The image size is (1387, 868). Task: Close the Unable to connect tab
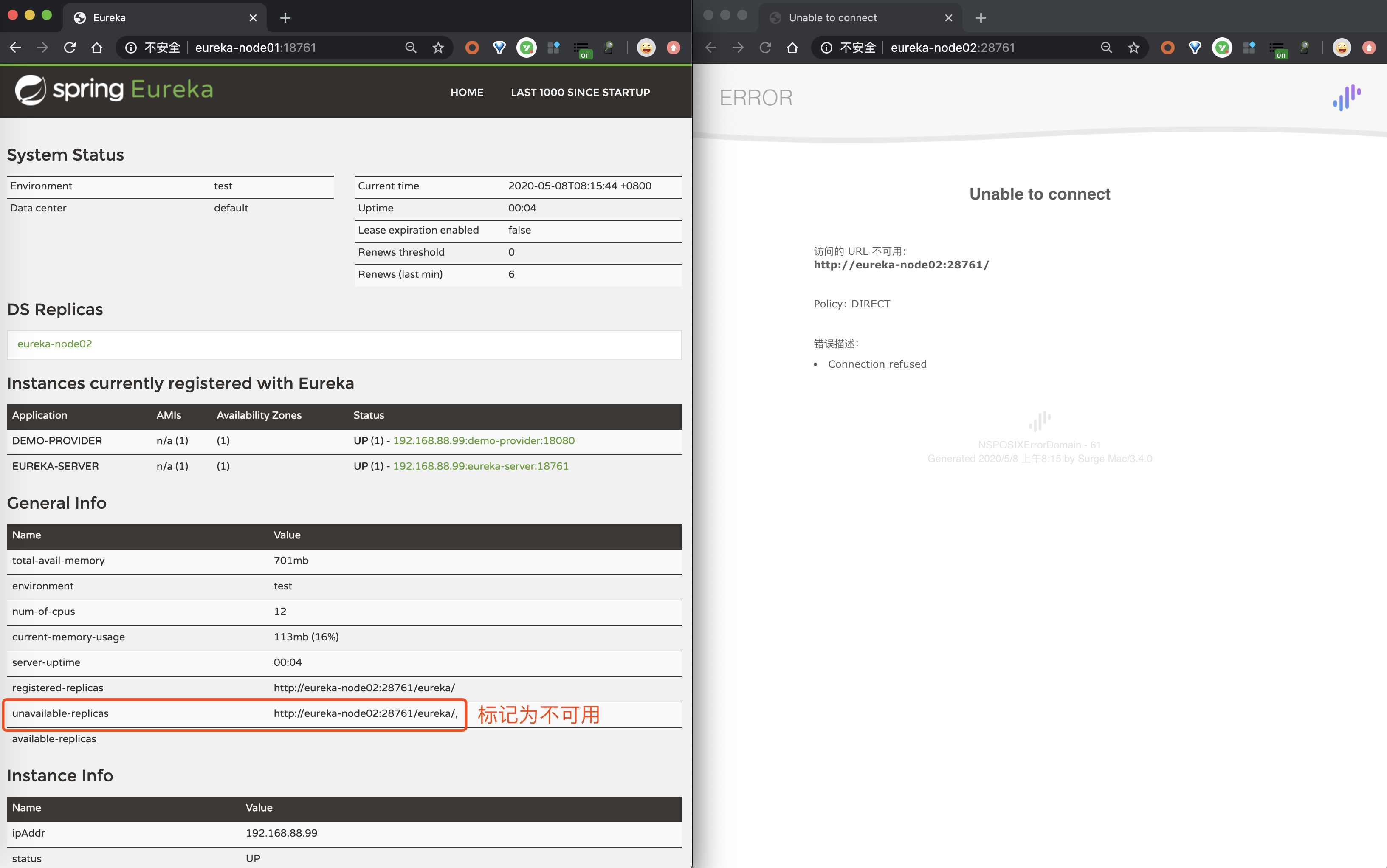pos(948,18)
